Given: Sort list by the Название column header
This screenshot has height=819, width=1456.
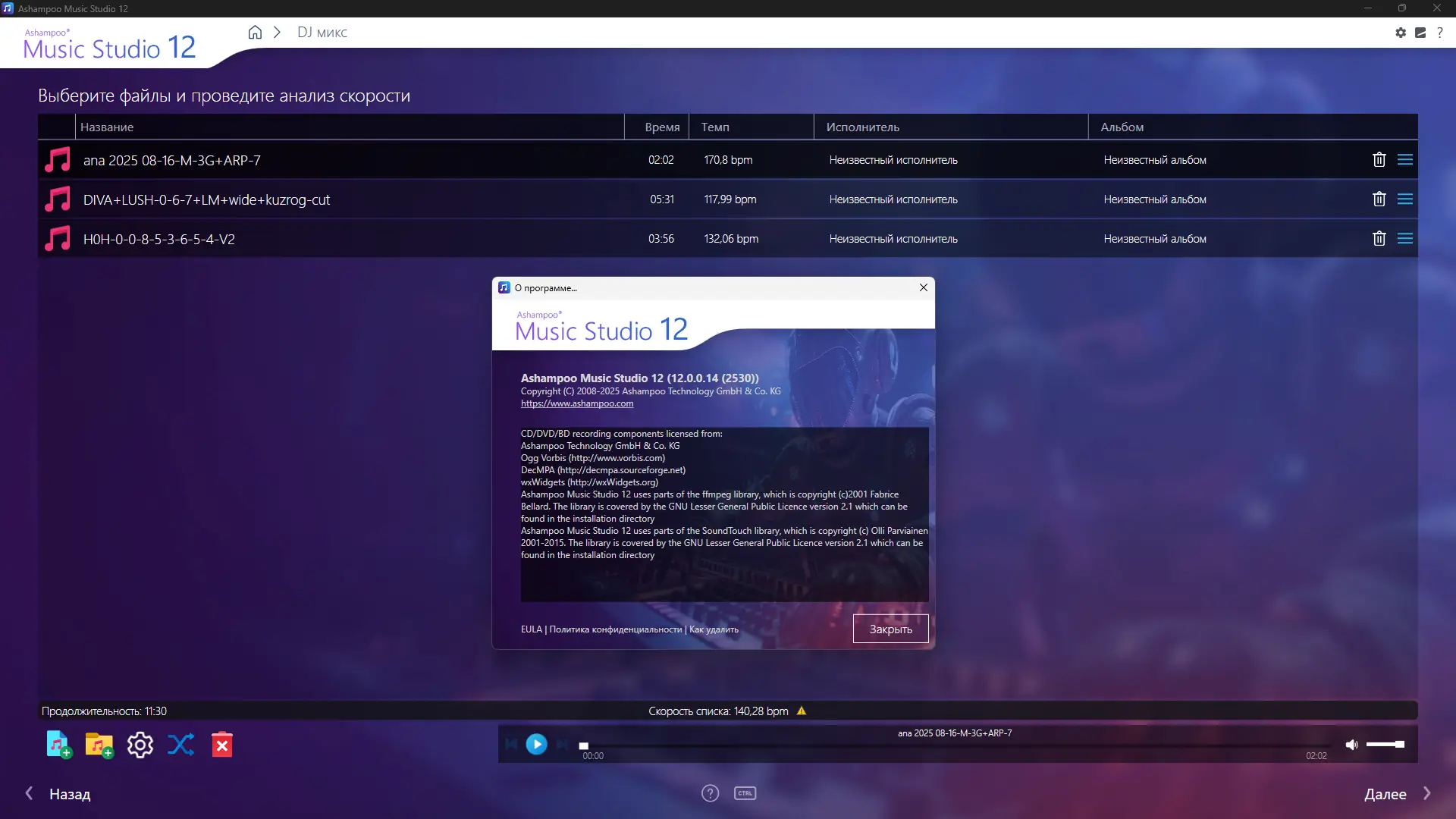Looking at the screenshot, I should click(107, 127).
